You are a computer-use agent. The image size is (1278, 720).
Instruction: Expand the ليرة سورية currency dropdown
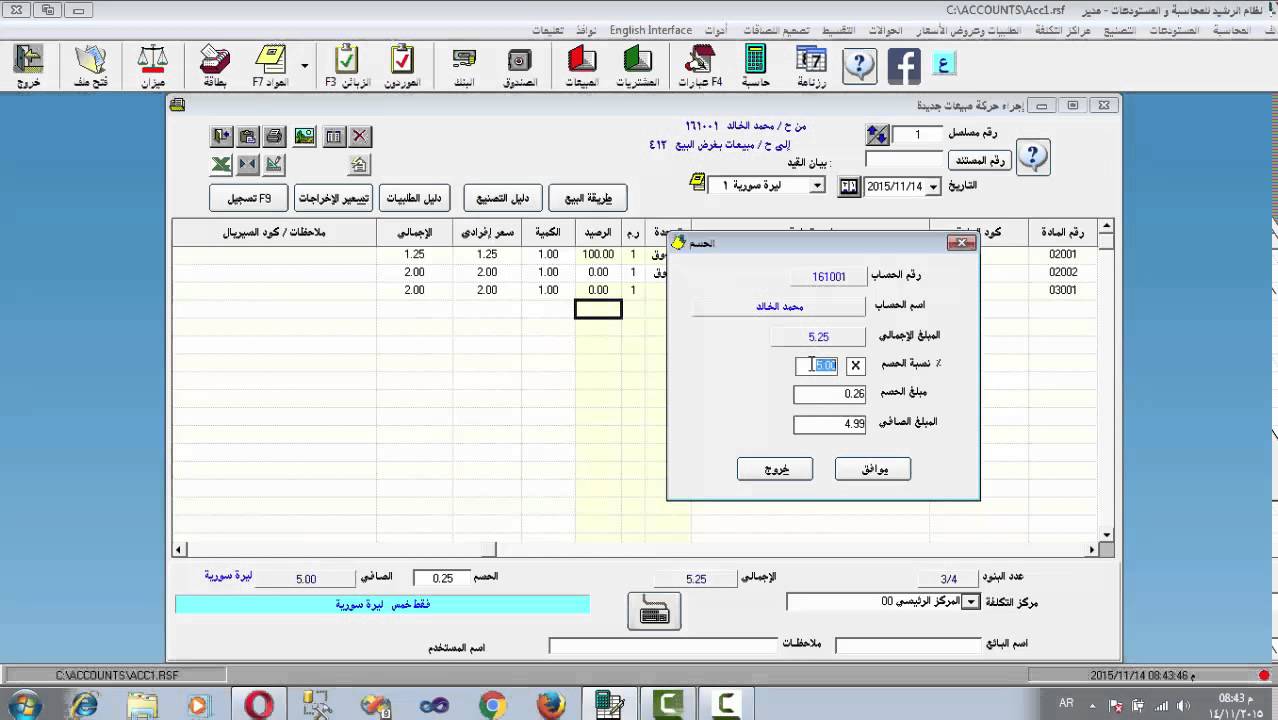click(817, 186)
